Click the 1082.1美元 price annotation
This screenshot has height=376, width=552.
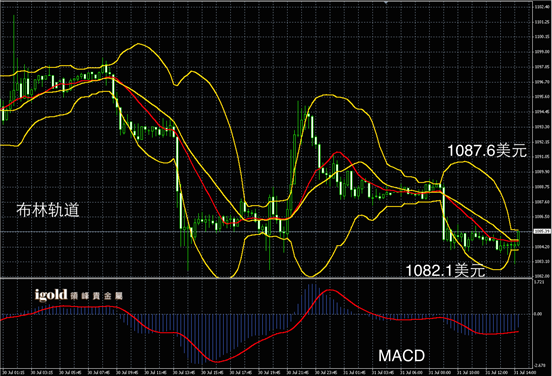click(x=446, y=270)
